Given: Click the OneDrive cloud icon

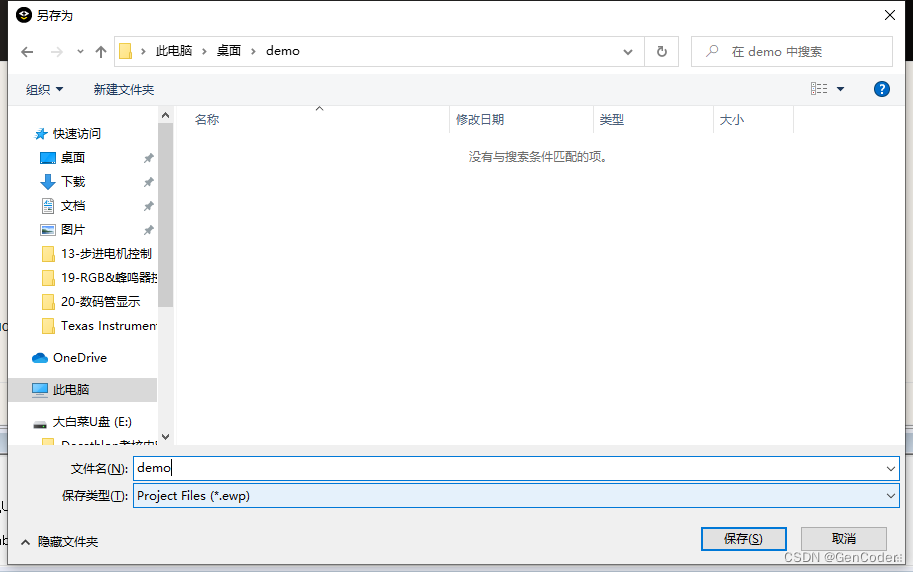Looking at the screenshot, I should pos(40,358).
